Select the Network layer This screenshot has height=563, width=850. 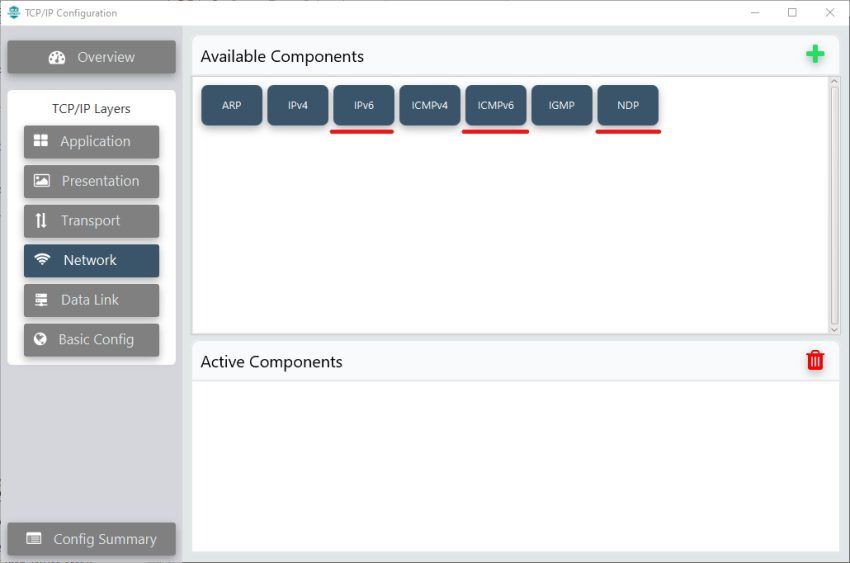(92, 260)
